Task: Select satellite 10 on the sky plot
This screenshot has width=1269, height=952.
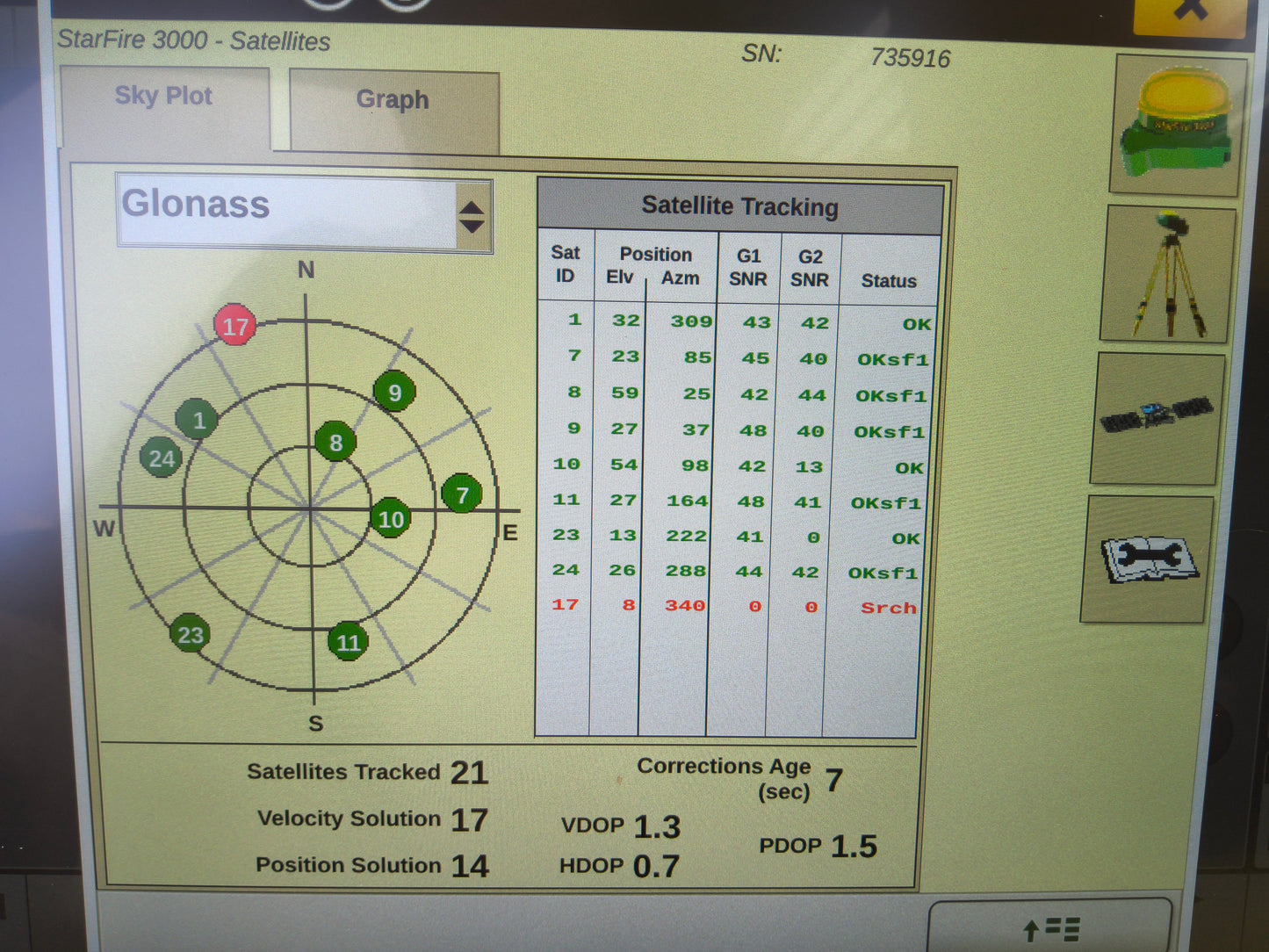Action: tap(391, 518)
